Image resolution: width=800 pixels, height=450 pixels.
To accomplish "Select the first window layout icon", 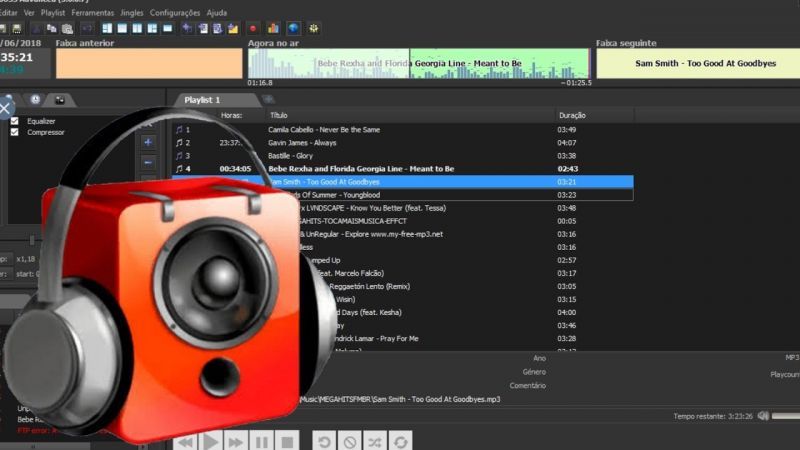I will (x=107, y=29).
